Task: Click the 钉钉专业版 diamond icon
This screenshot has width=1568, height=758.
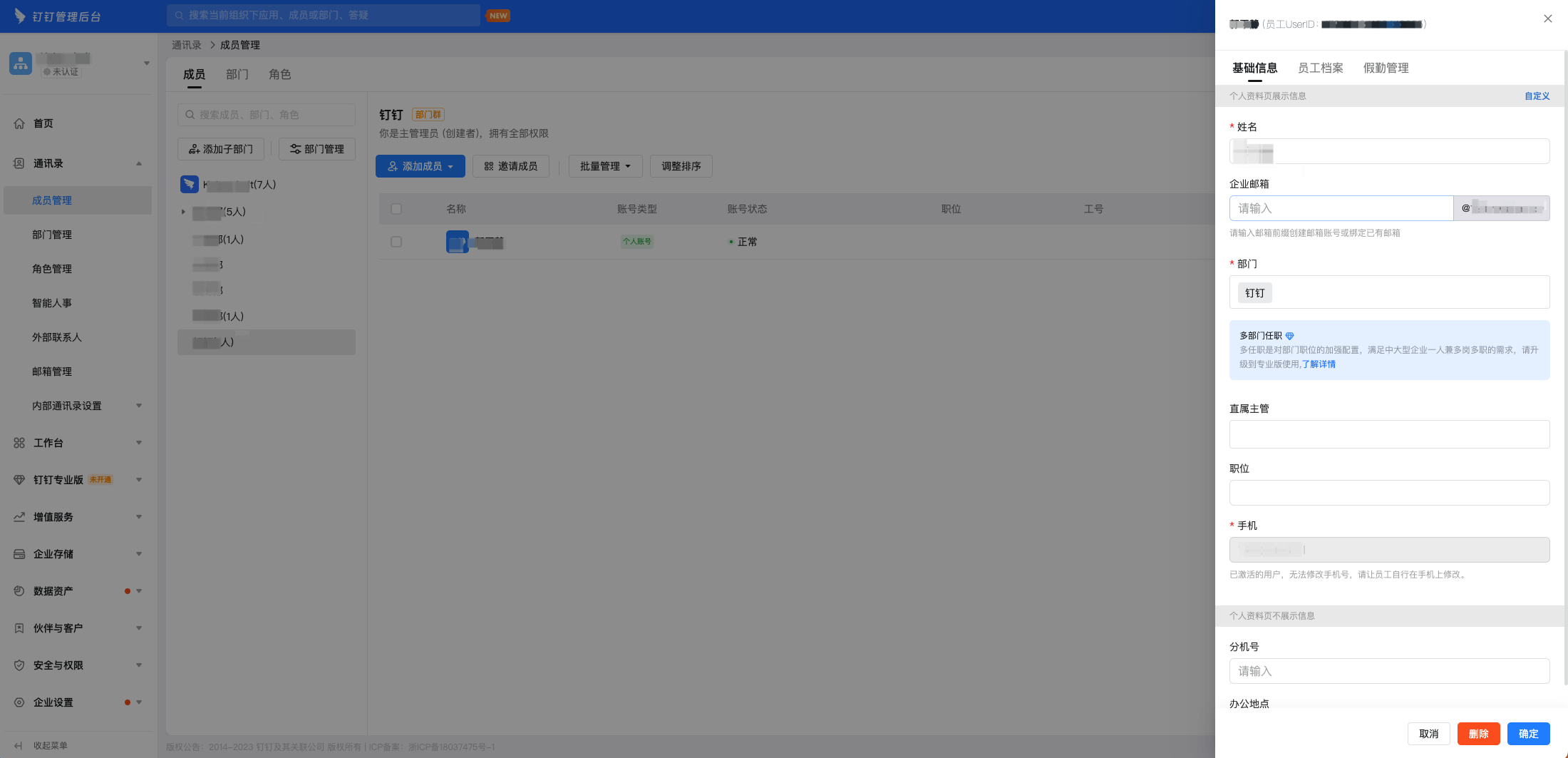Action: coord(19,480)
